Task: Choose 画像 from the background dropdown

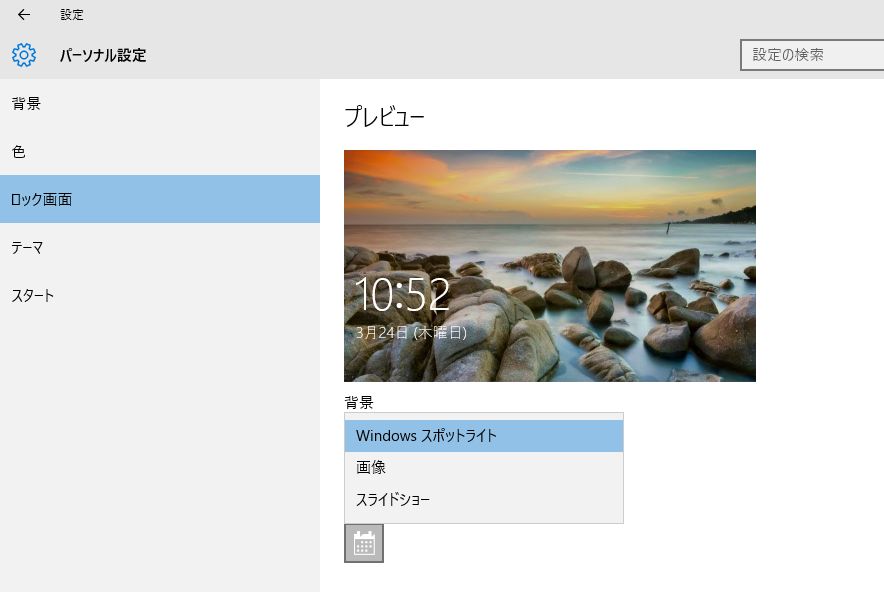Action: [484, 467]
